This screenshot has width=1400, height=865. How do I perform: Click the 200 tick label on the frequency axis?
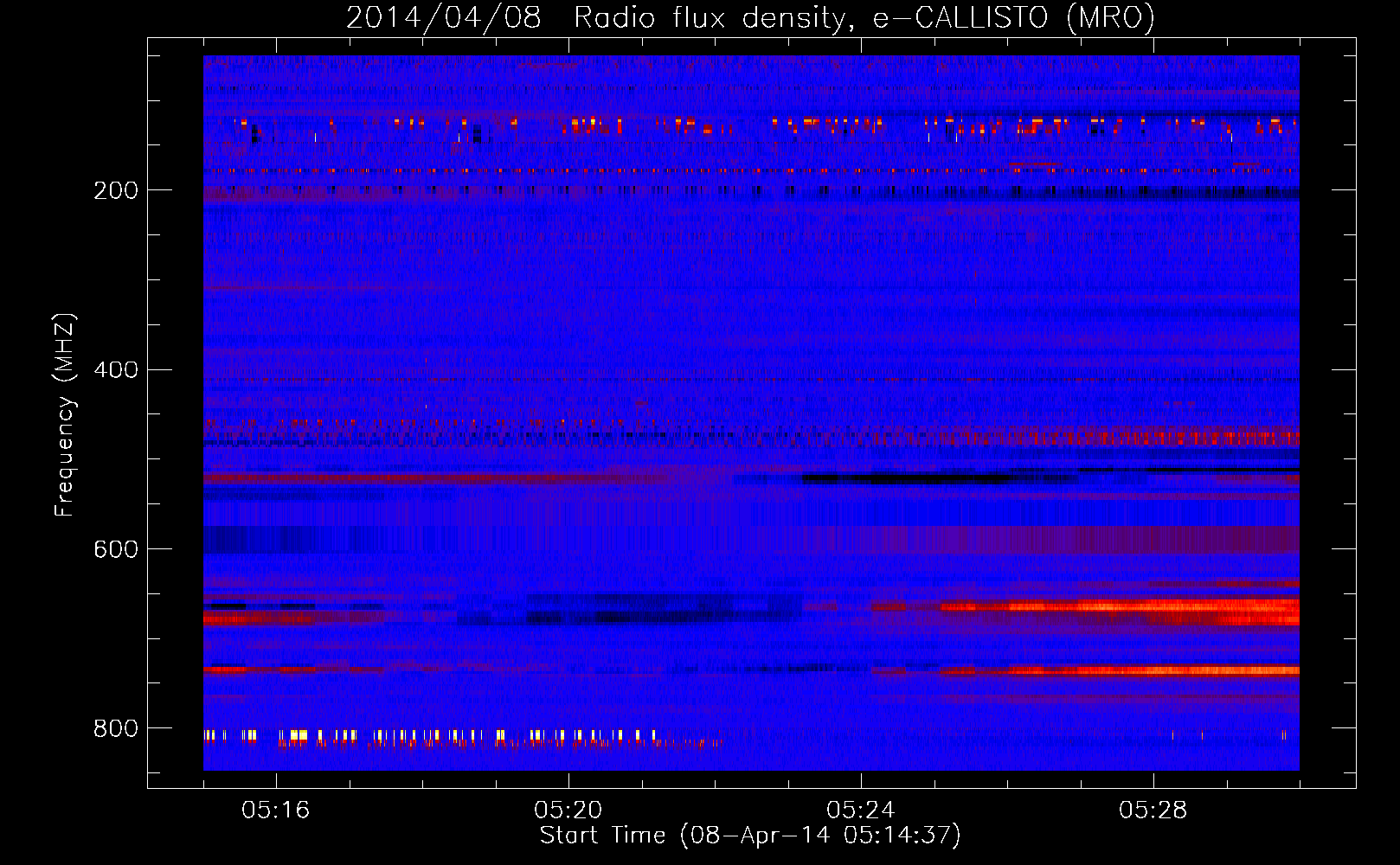pyautogui.click(x=116, y=190)
